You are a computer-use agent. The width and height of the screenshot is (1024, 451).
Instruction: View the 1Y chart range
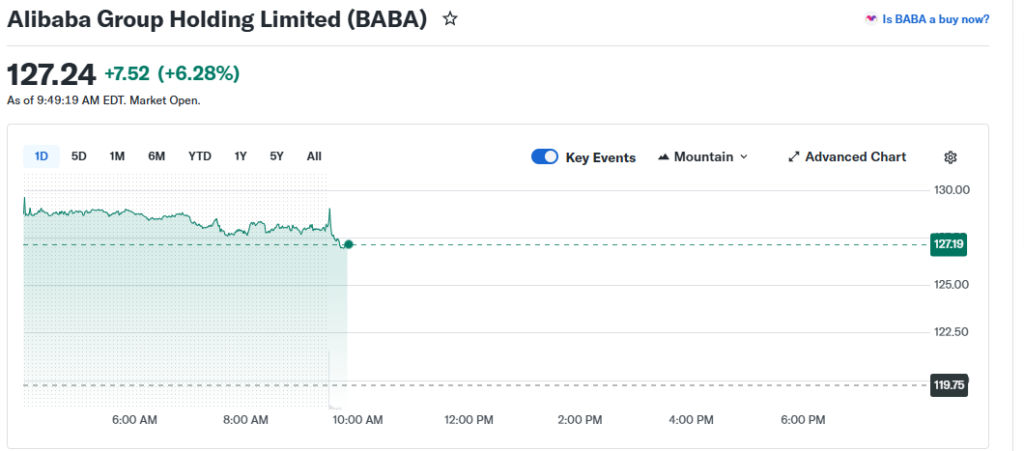tap(241, 156)
